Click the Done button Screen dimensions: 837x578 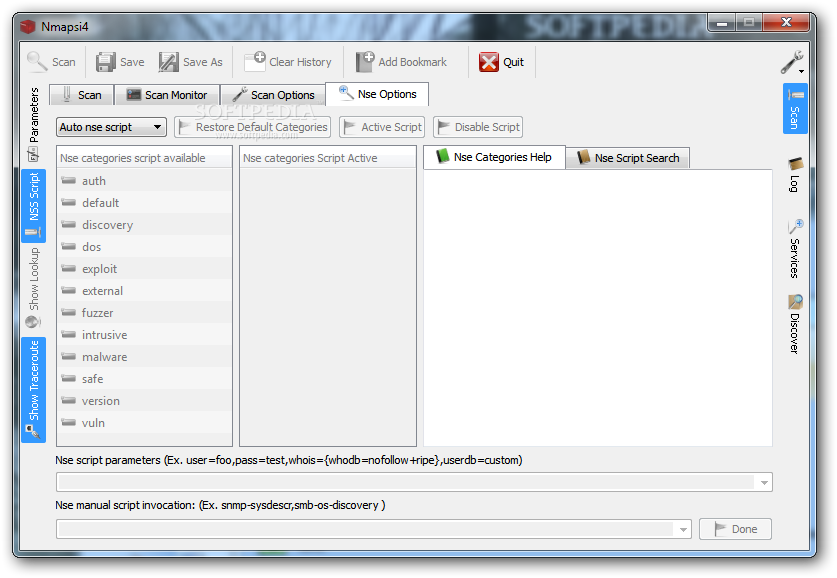click(x=736, y=529)
